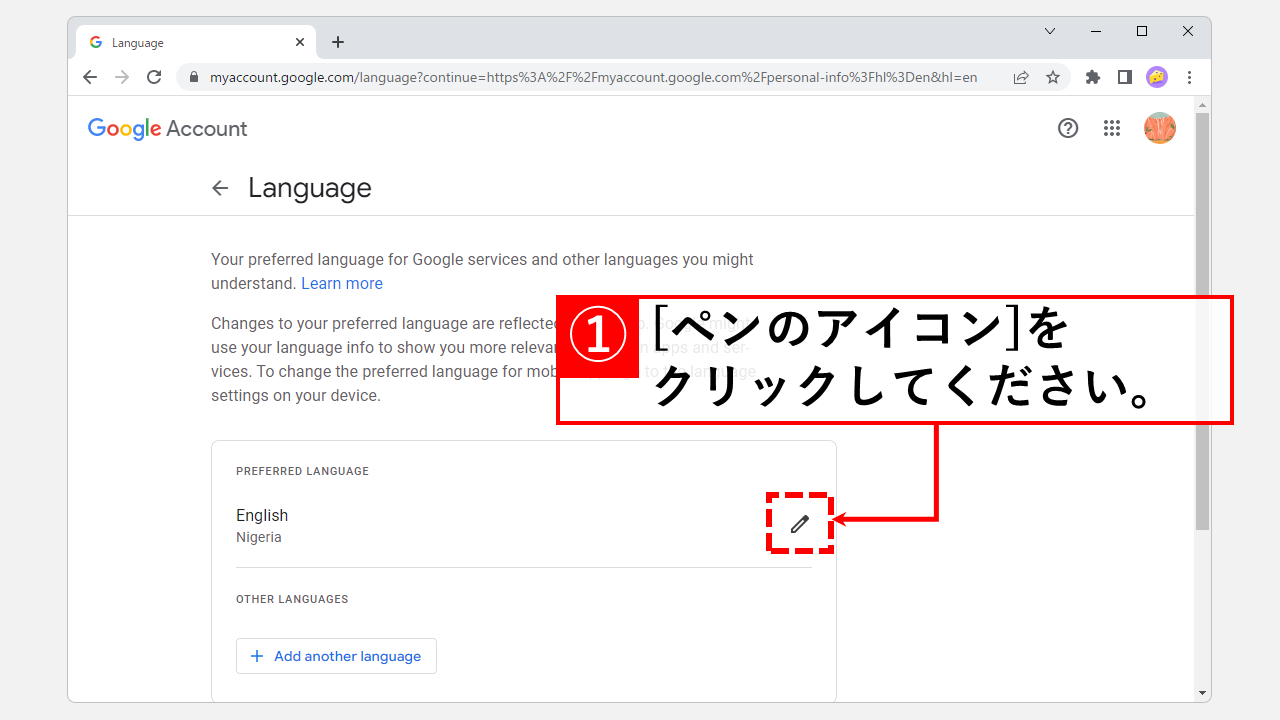Open the Google apps grid icon

pos(1112,128)
